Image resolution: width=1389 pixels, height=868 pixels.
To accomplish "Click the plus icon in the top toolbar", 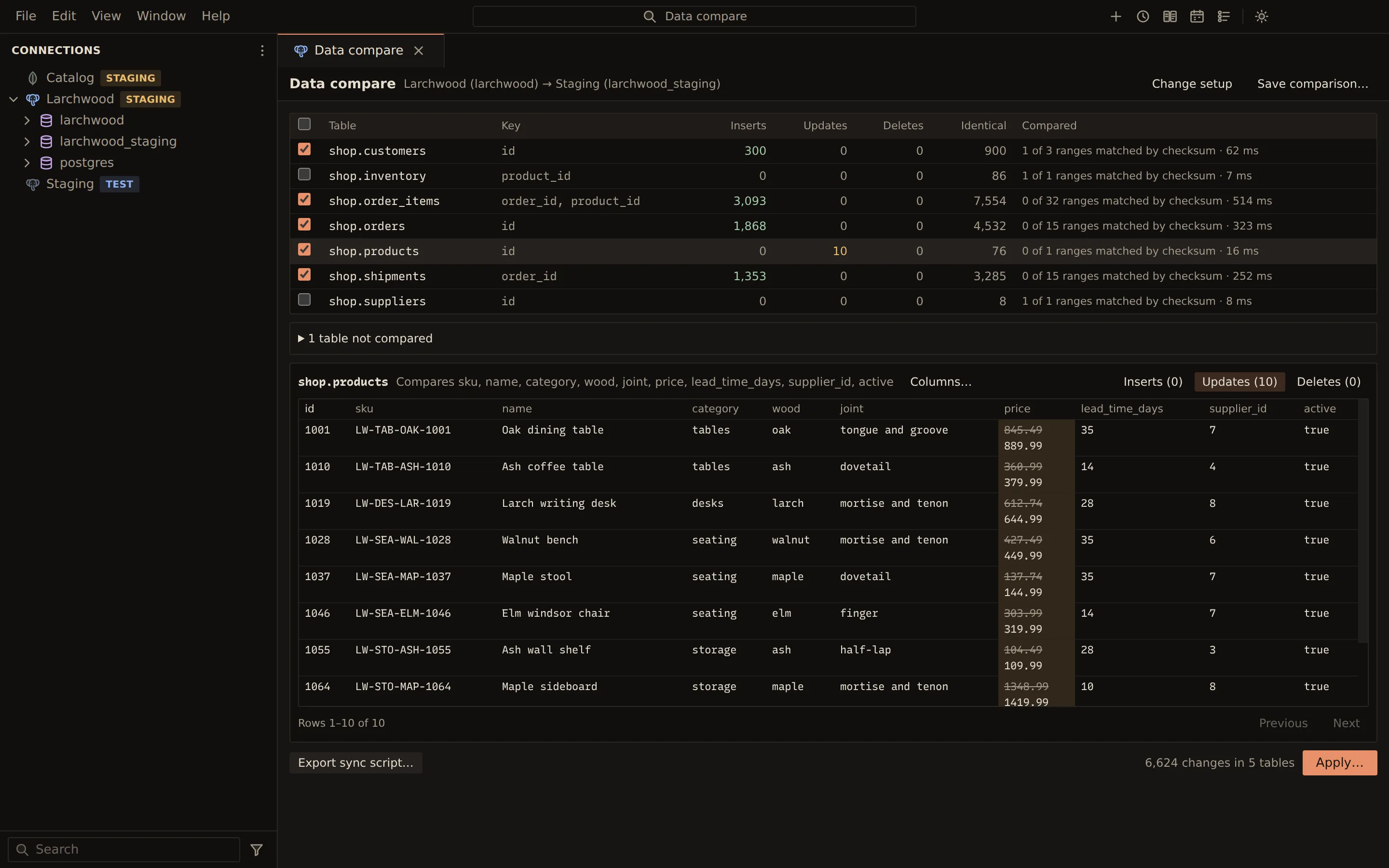I will click(x=1115, y=16).
